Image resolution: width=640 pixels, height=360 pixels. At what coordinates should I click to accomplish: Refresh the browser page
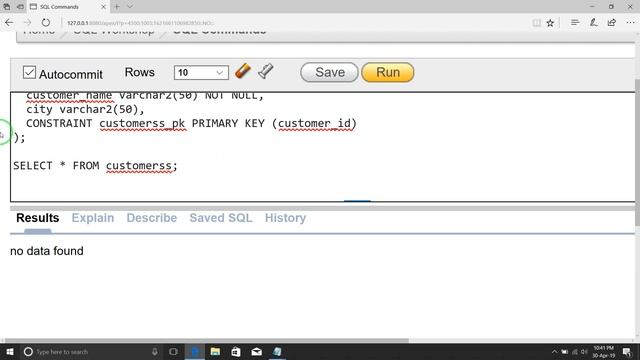point(46,22)
